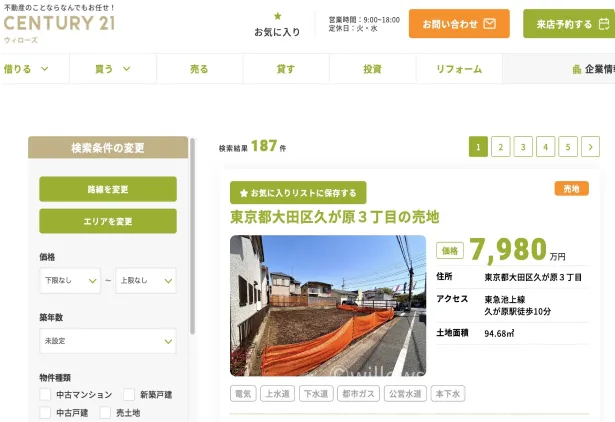Screen dimensions: 615x422
Task: Open the 下限なし minimum price dropdown
Action: (x=70, y=280)
